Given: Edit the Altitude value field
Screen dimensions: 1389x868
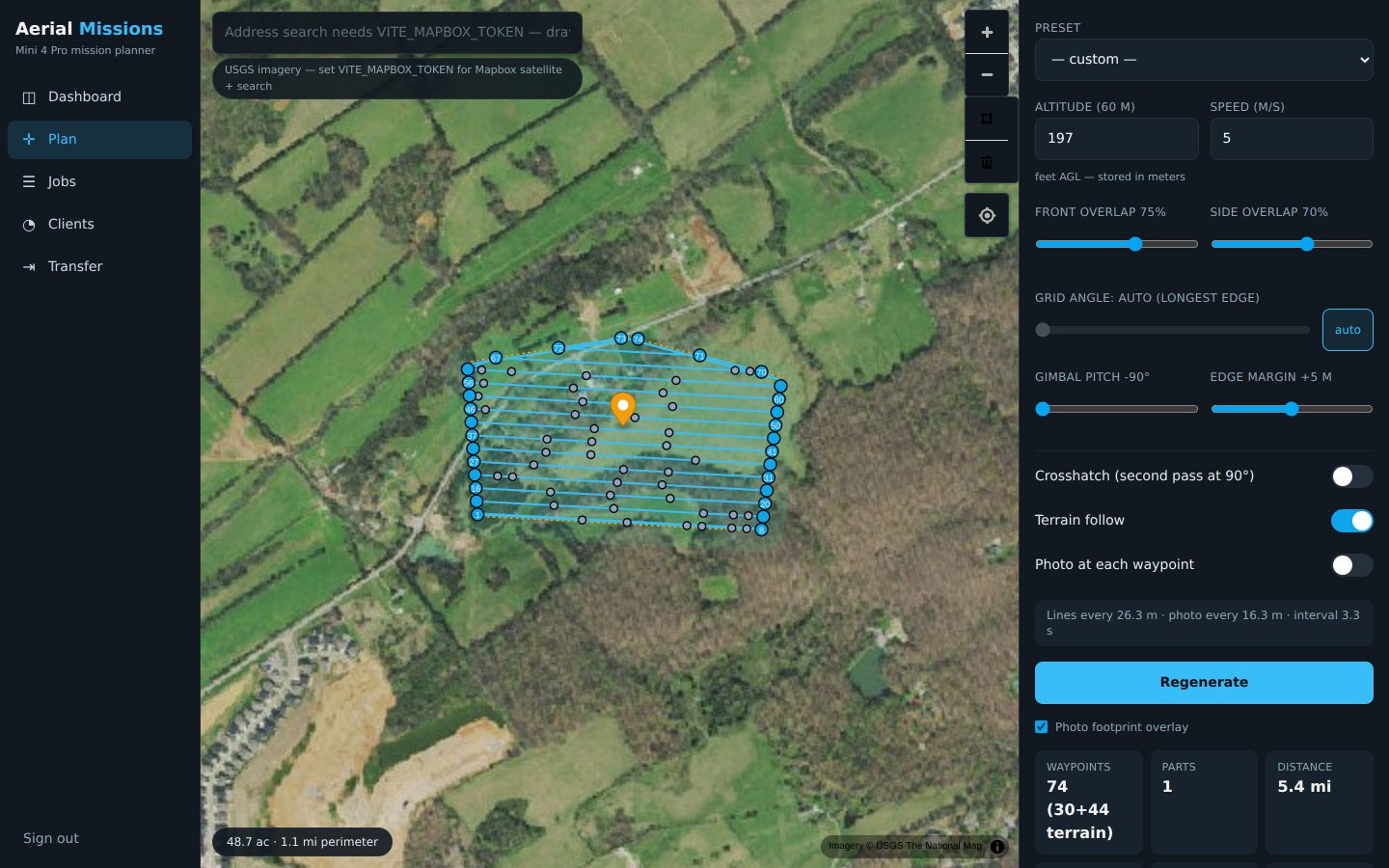Looking at the screenshot, I should click(x=1116, y=139).
